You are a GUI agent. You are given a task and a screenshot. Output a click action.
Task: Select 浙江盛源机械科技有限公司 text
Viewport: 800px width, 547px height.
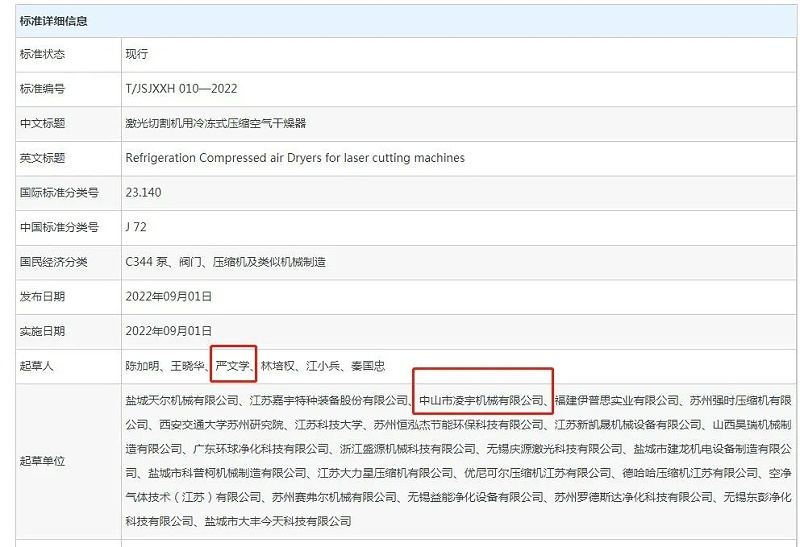click(408, 449)
